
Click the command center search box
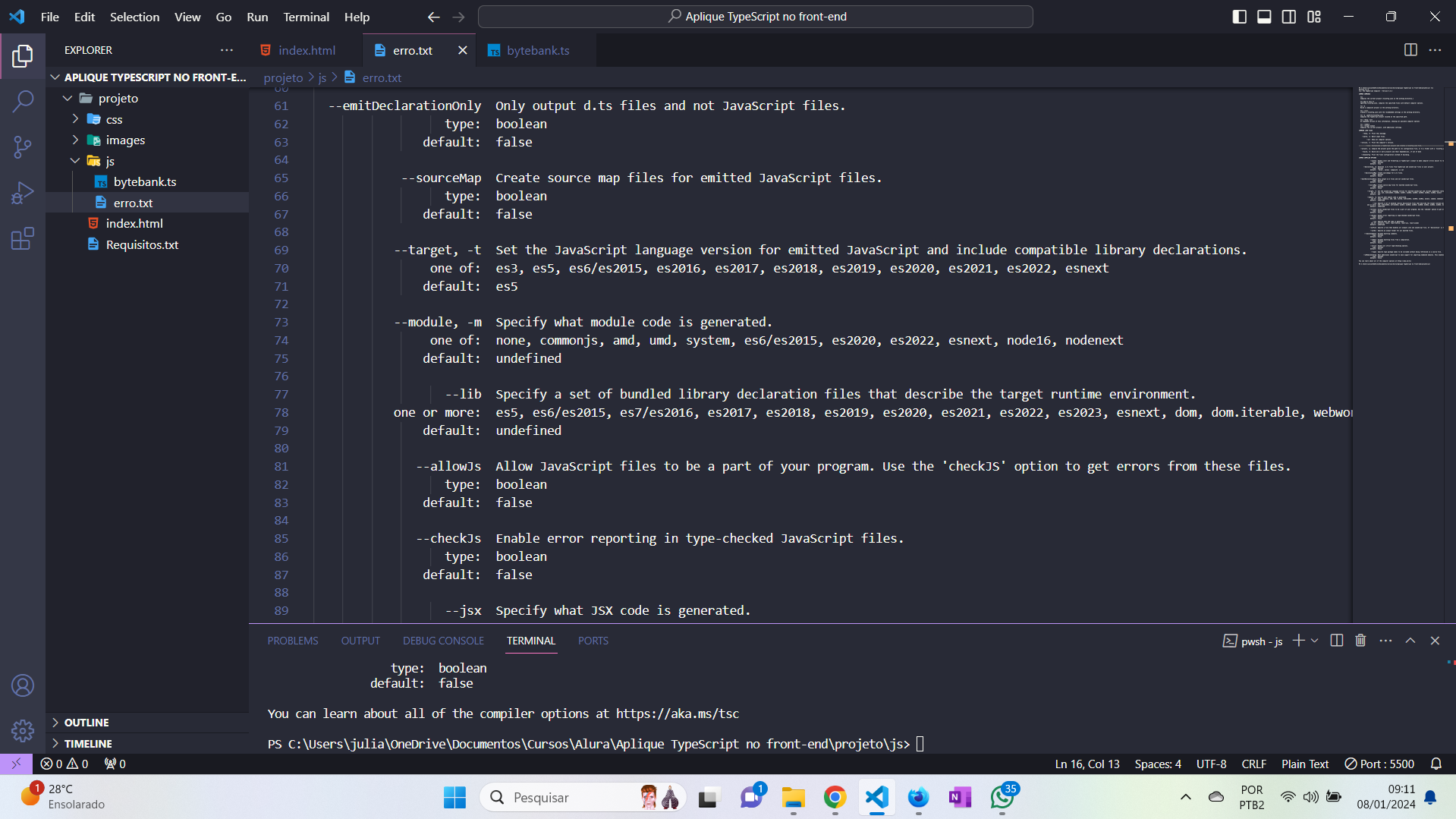pos(755,17)
